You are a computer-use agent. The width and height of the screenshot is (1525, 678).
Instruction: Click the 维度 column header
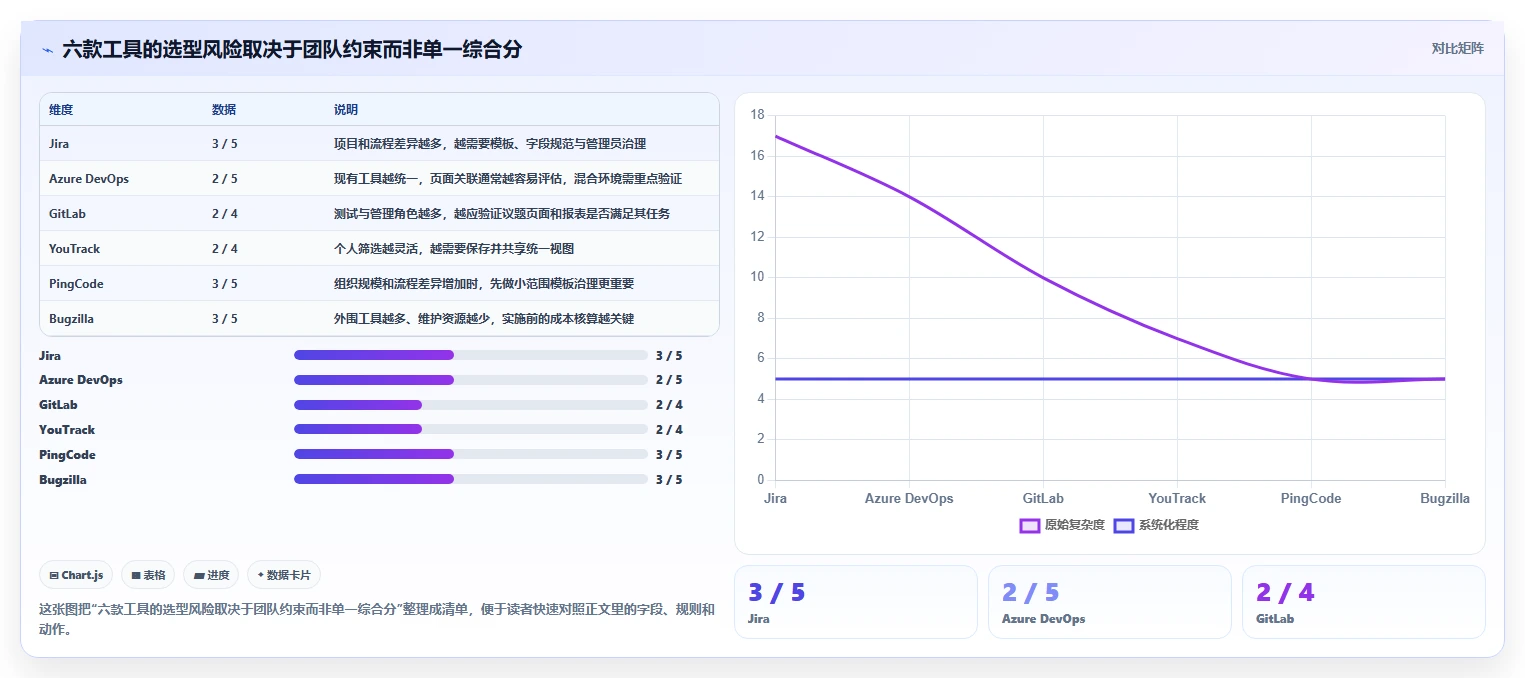61,109
